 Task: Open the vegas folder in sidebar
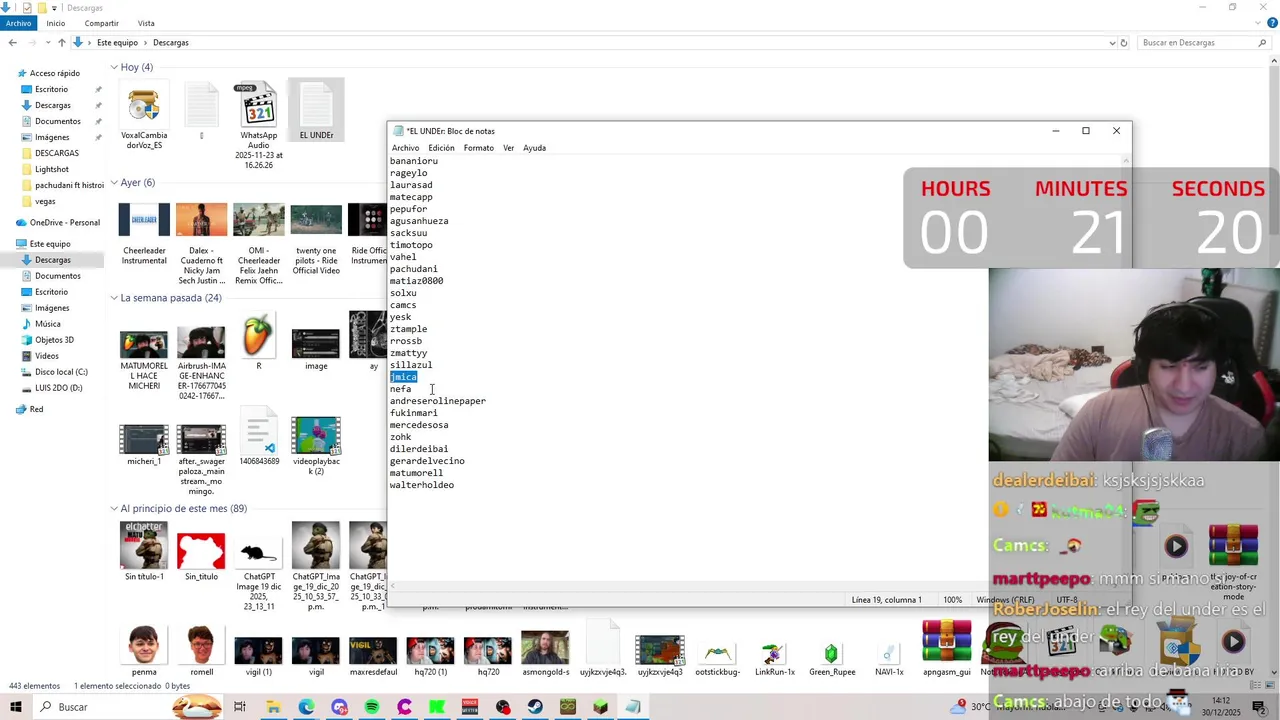[x=45, y=201]
